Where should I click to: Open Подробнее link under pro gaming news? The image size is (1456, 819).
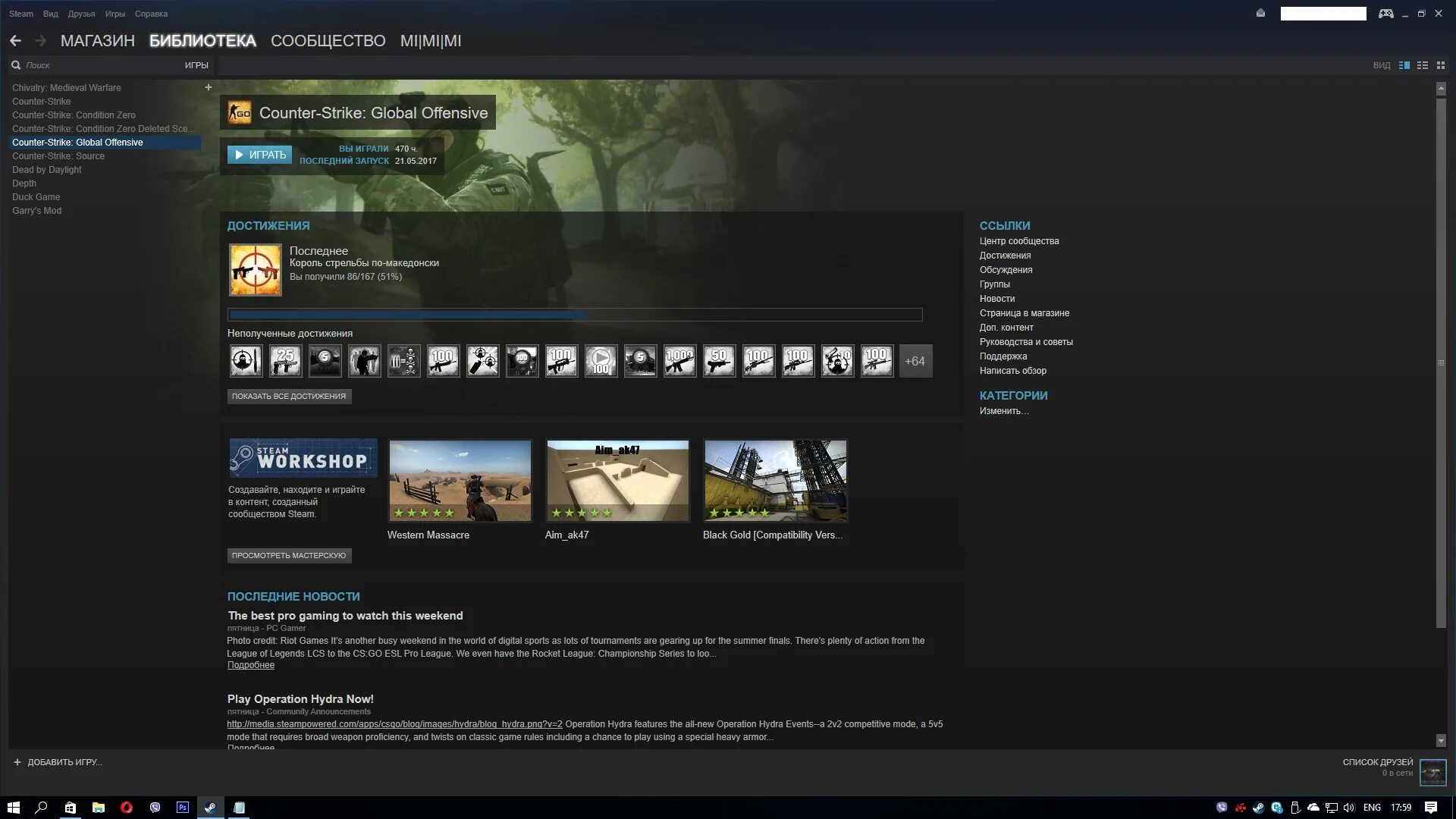(251, 665)
